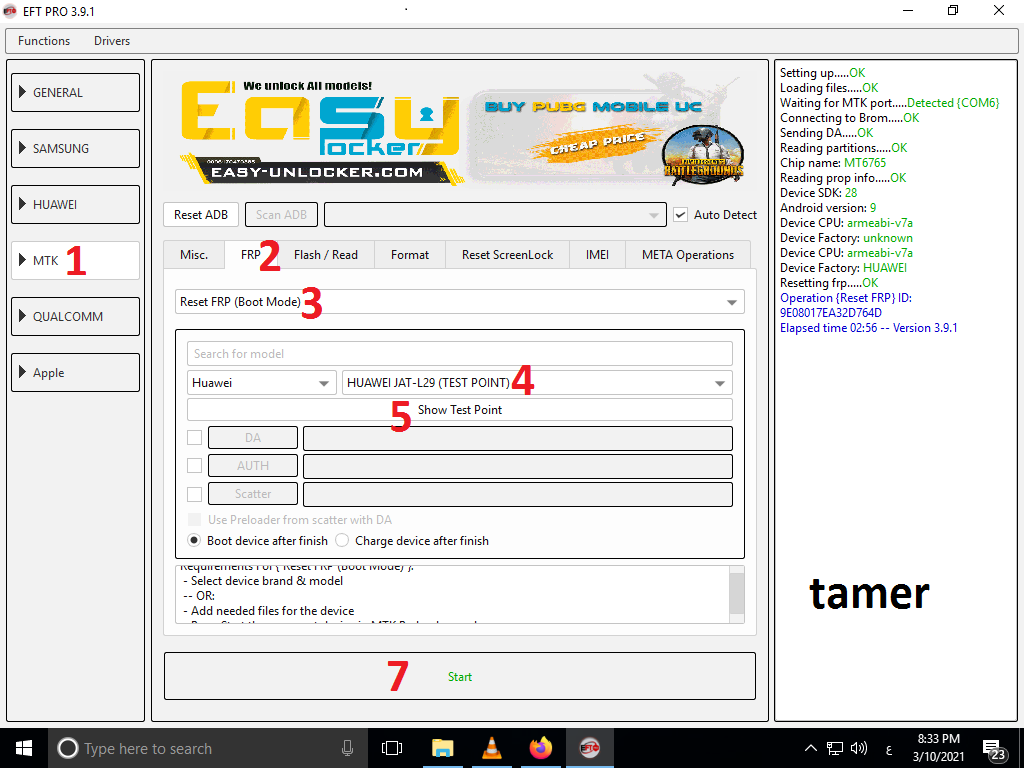Expand the Apple section

coord(75,373)
